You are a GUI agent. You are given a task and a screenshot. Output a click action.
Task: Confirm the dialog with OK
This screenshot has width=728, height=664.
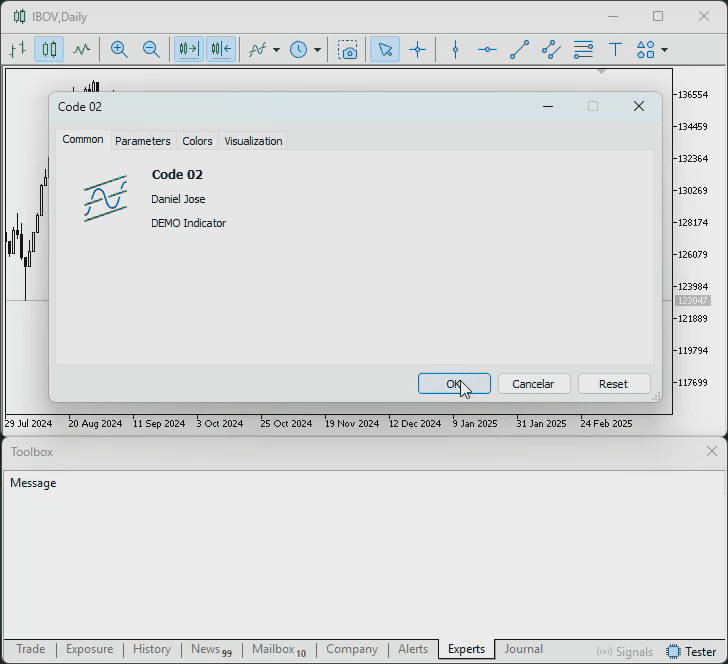(454, 384)
